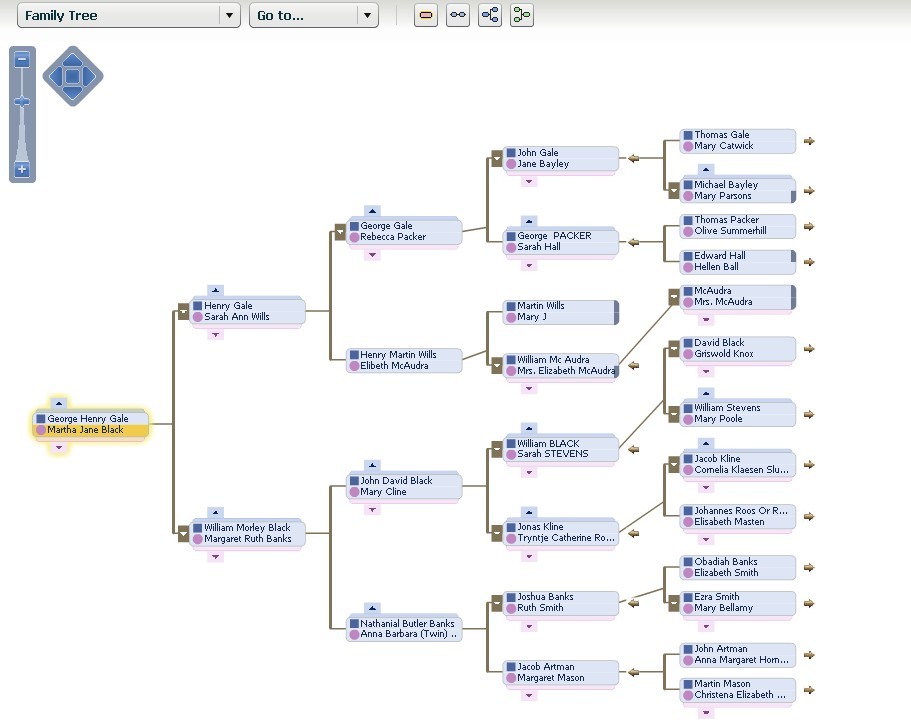Select Henry Martin Wills in the tree

[x=398, y=354]
